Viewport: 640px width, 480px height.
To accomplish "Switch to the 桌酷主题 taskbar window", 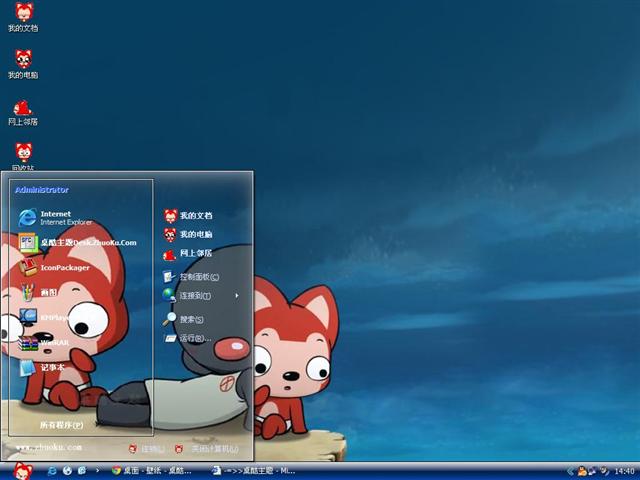I will [x=253, y=471].
